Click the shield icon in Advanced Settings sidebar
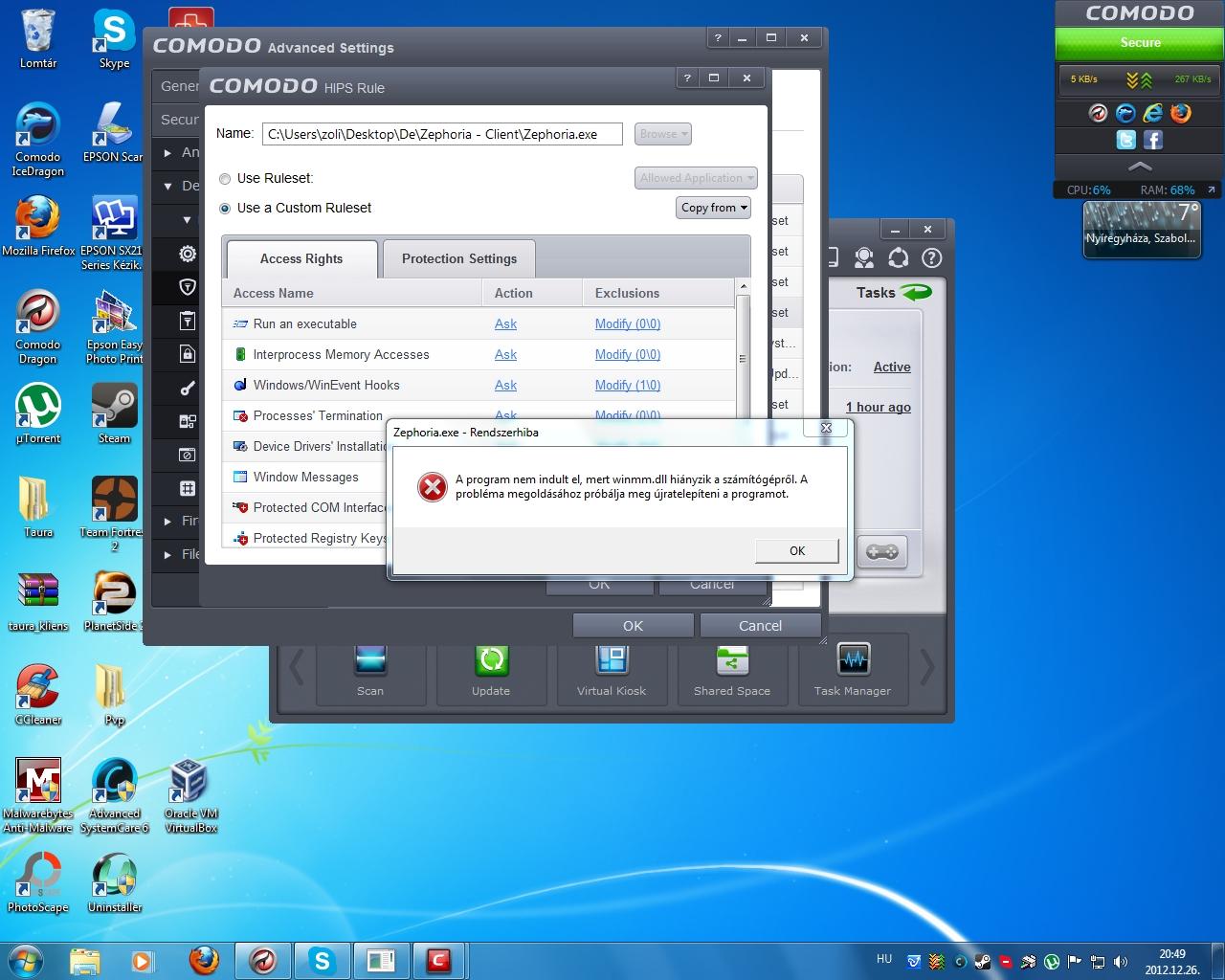Viewport: 1225px width, 980px height. pyautogui.click(x=188, y=286)
